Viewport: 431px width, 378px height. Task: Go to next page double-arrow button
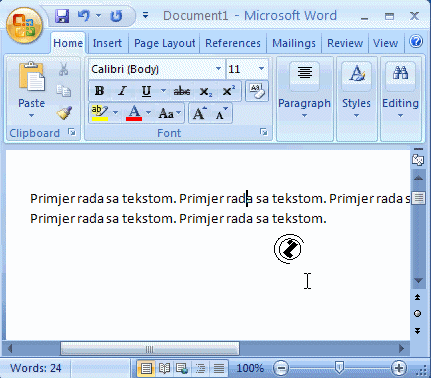(417, 330)
